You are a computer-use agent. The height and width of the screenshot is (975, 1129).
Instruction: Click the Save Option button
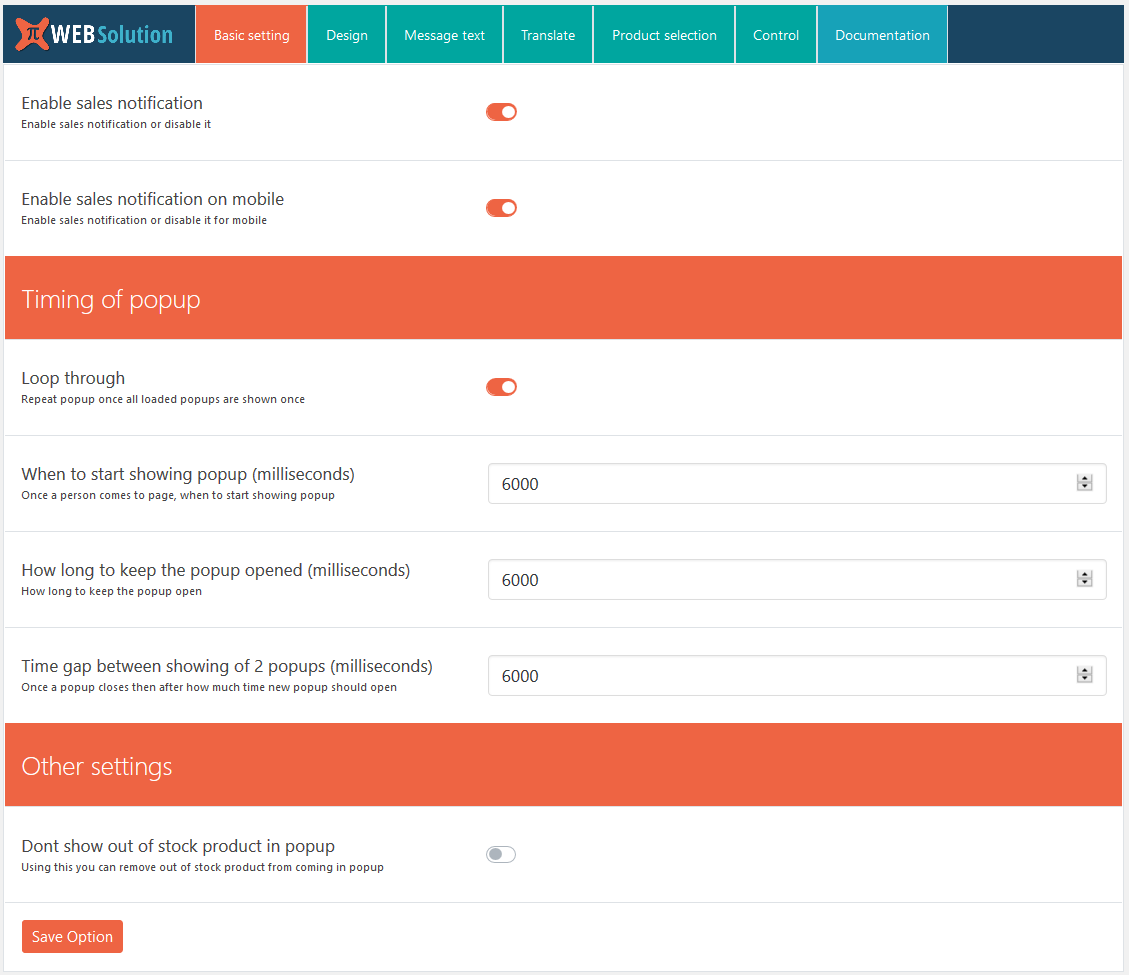[71, 936]
